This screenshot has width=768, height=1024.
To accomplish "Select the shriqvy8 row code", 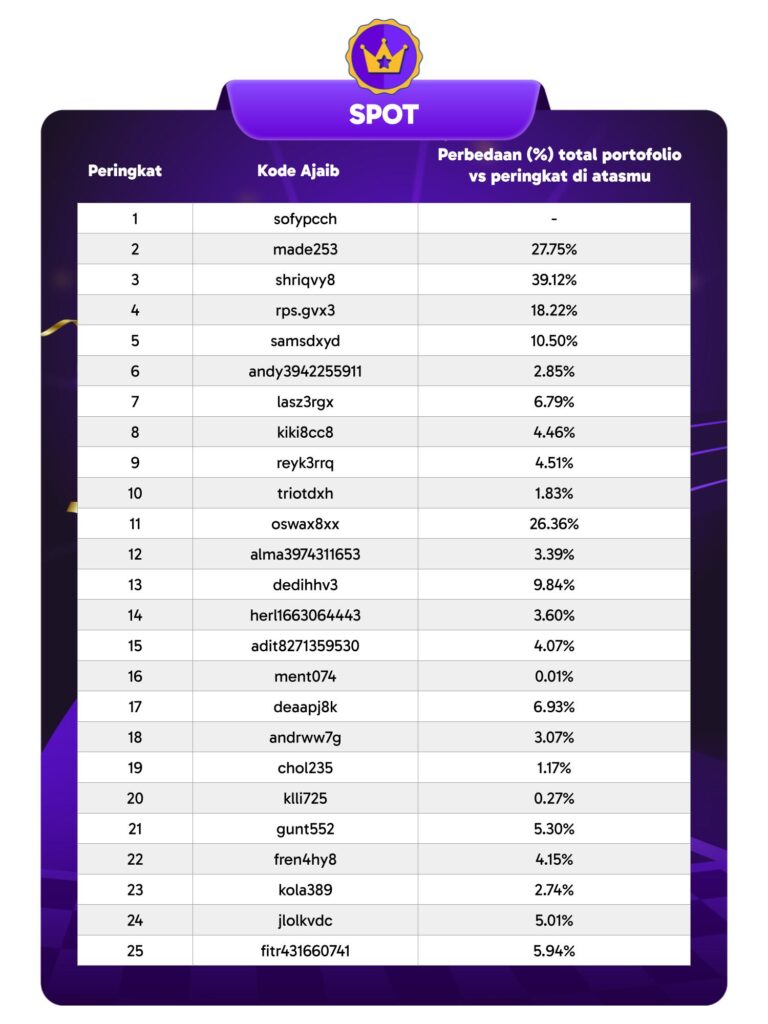I will point(305,280).
